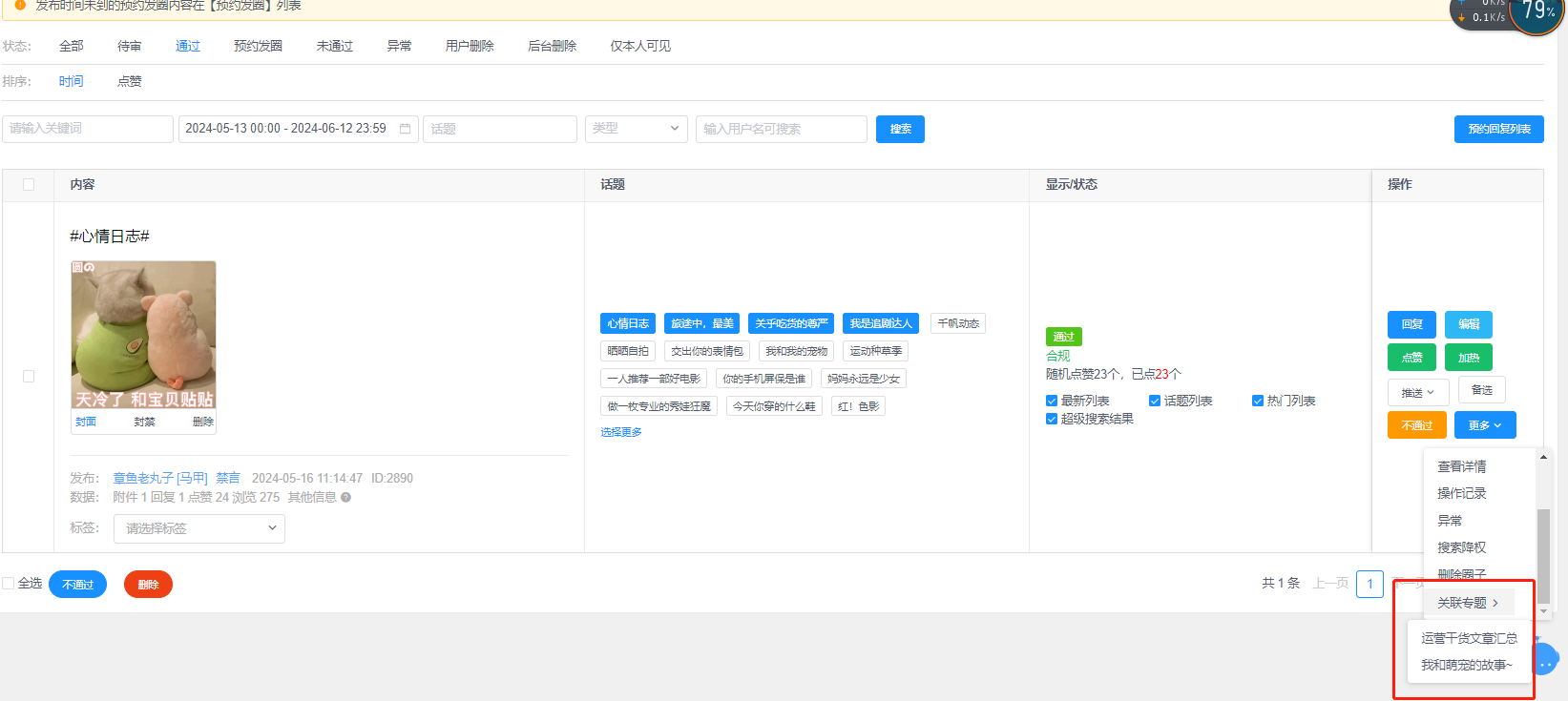Uncheck the 最新列表 checkbox

[x=1052, y=401]
